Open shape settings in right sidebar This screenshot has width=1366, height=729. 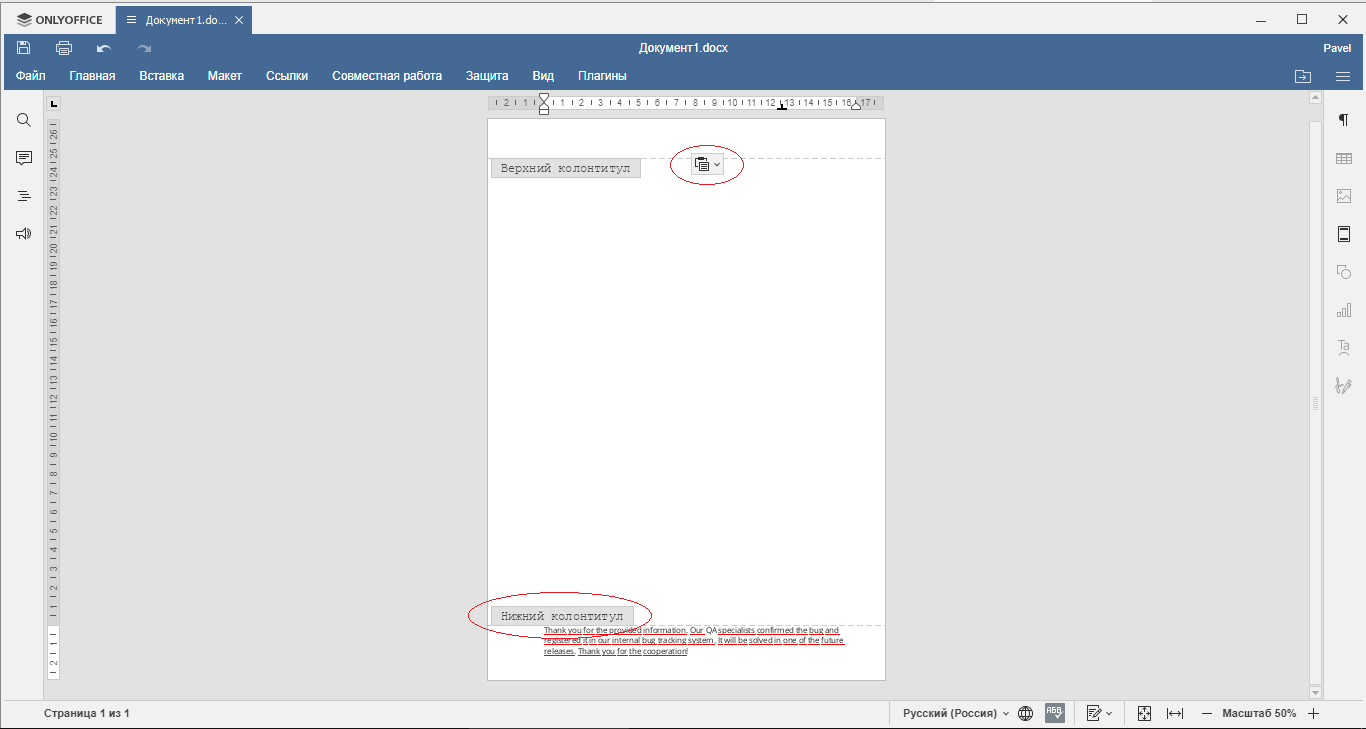[1344, 272]
